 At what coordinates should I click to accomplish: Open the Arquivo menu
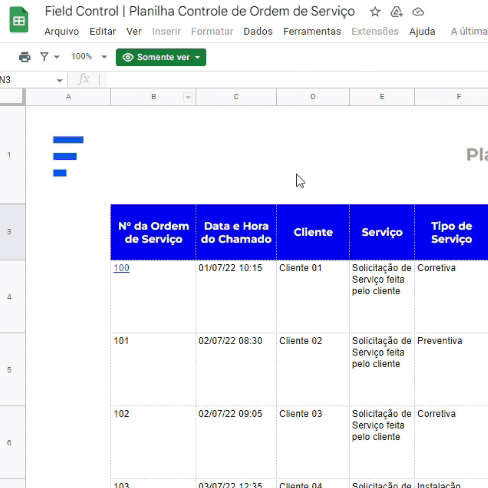pyautogui.click(x=62, y=31)
